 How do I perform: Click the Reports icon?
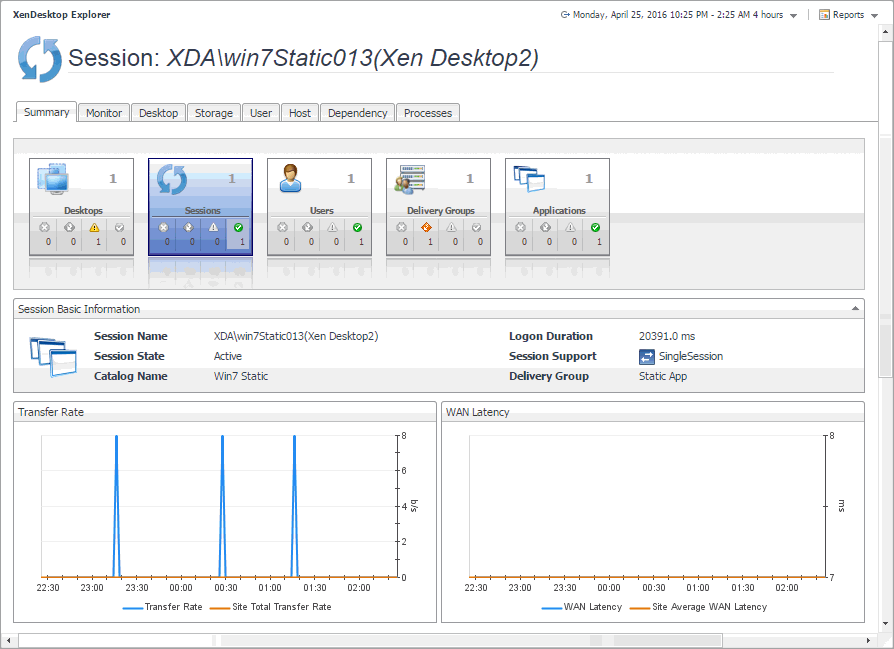pyautogui.click(x=824, y=15)
